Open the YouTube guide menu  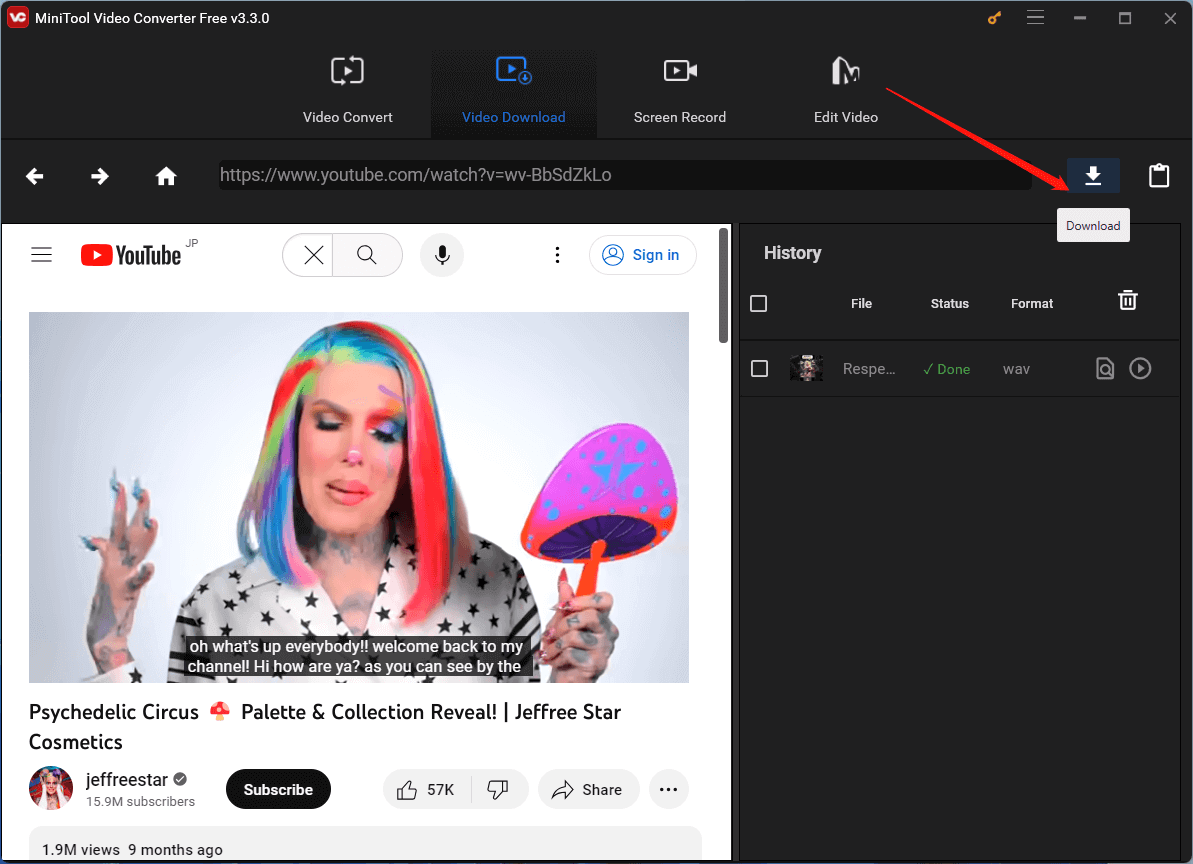pyautogui.click(x=42, y=255)
